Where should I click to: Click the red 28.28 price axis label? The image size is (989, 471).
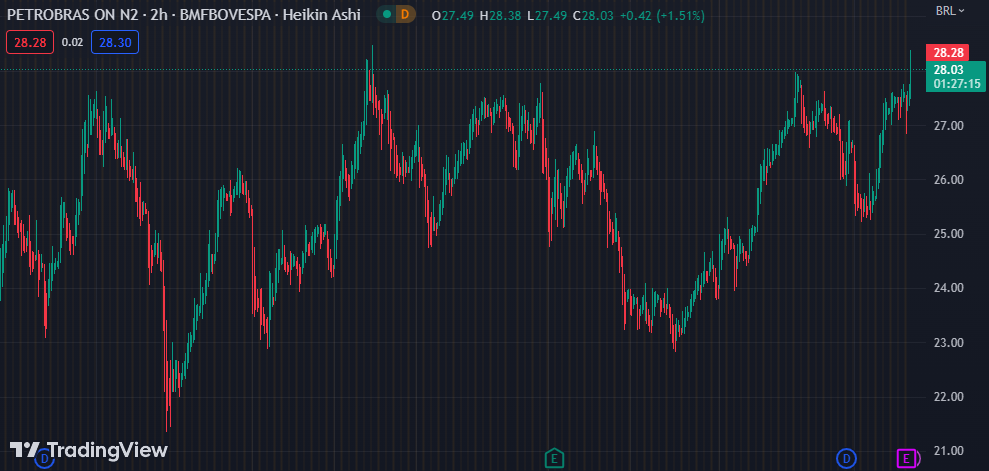pyautogui.click(x=947, y=52)
